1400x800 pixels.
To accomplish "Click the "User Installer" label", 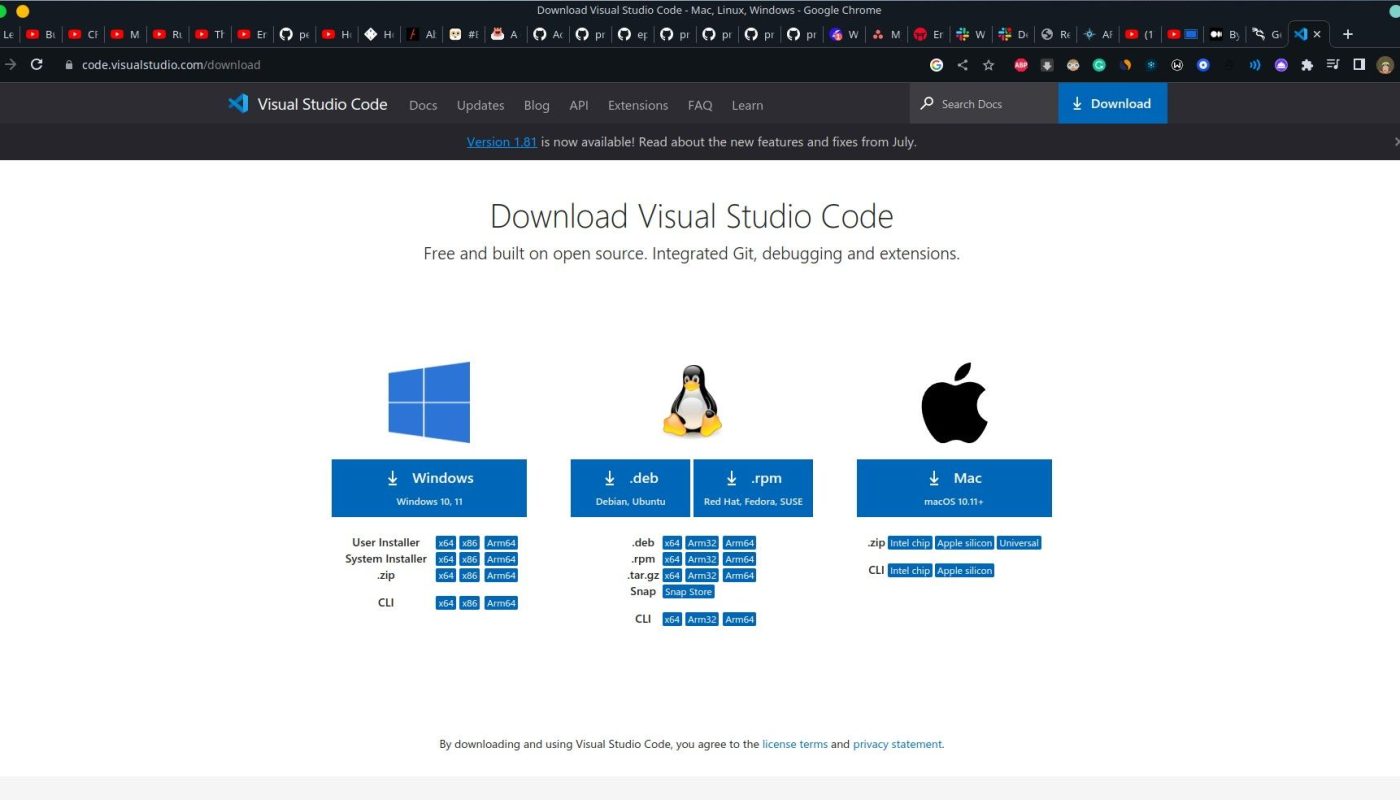I will pos(386,543).
